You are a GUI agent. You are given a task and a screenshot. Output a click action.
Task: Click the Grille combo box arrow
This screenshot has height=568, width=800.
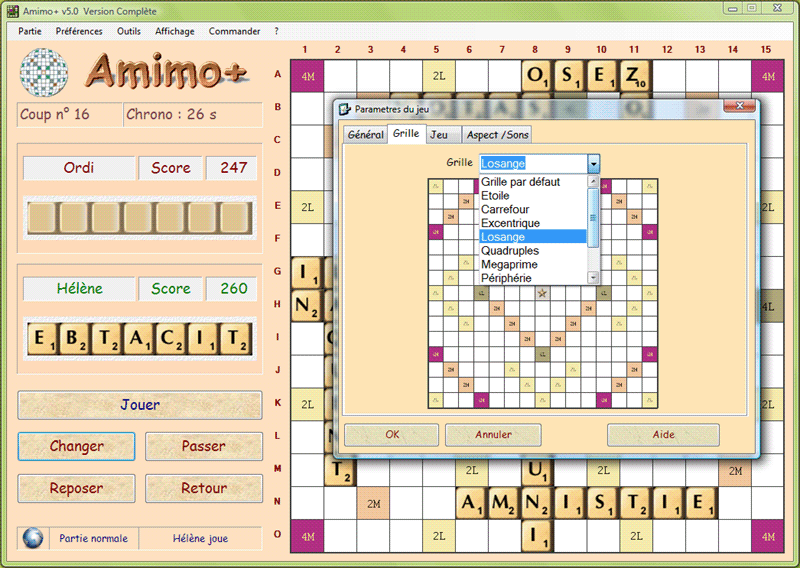coord(593,164)
